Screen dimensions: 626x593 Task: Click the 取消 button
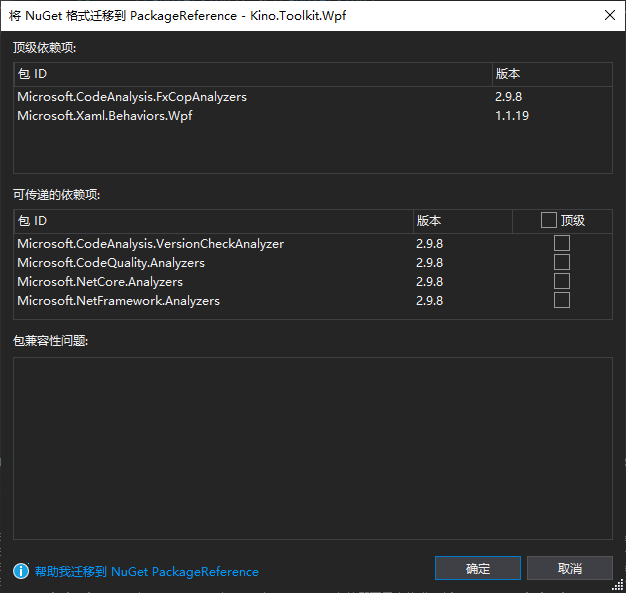[570, 568]
